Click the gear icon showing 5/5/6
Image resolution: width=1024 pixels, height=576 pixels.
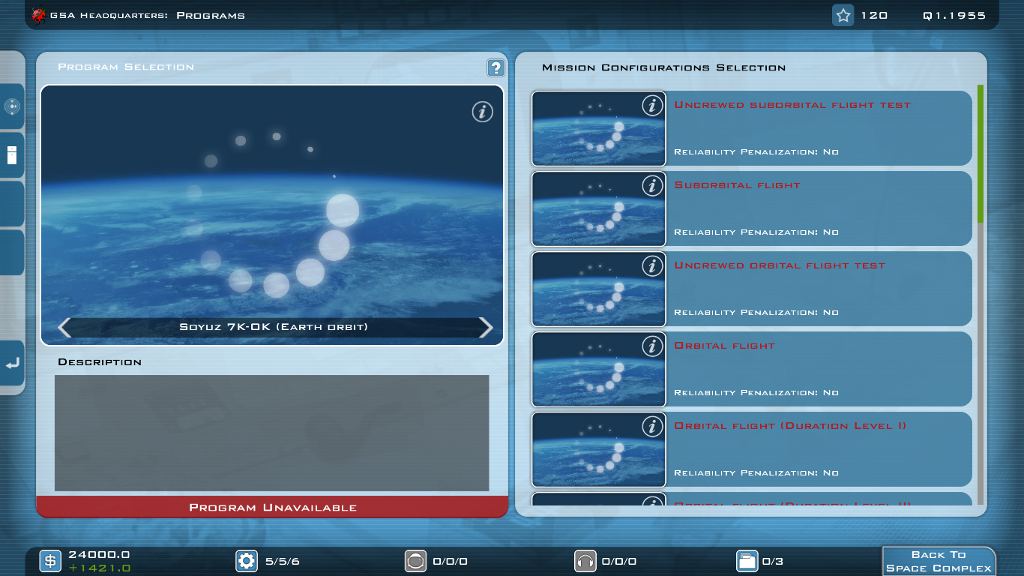pyautogui.click(x=246, y=561)
